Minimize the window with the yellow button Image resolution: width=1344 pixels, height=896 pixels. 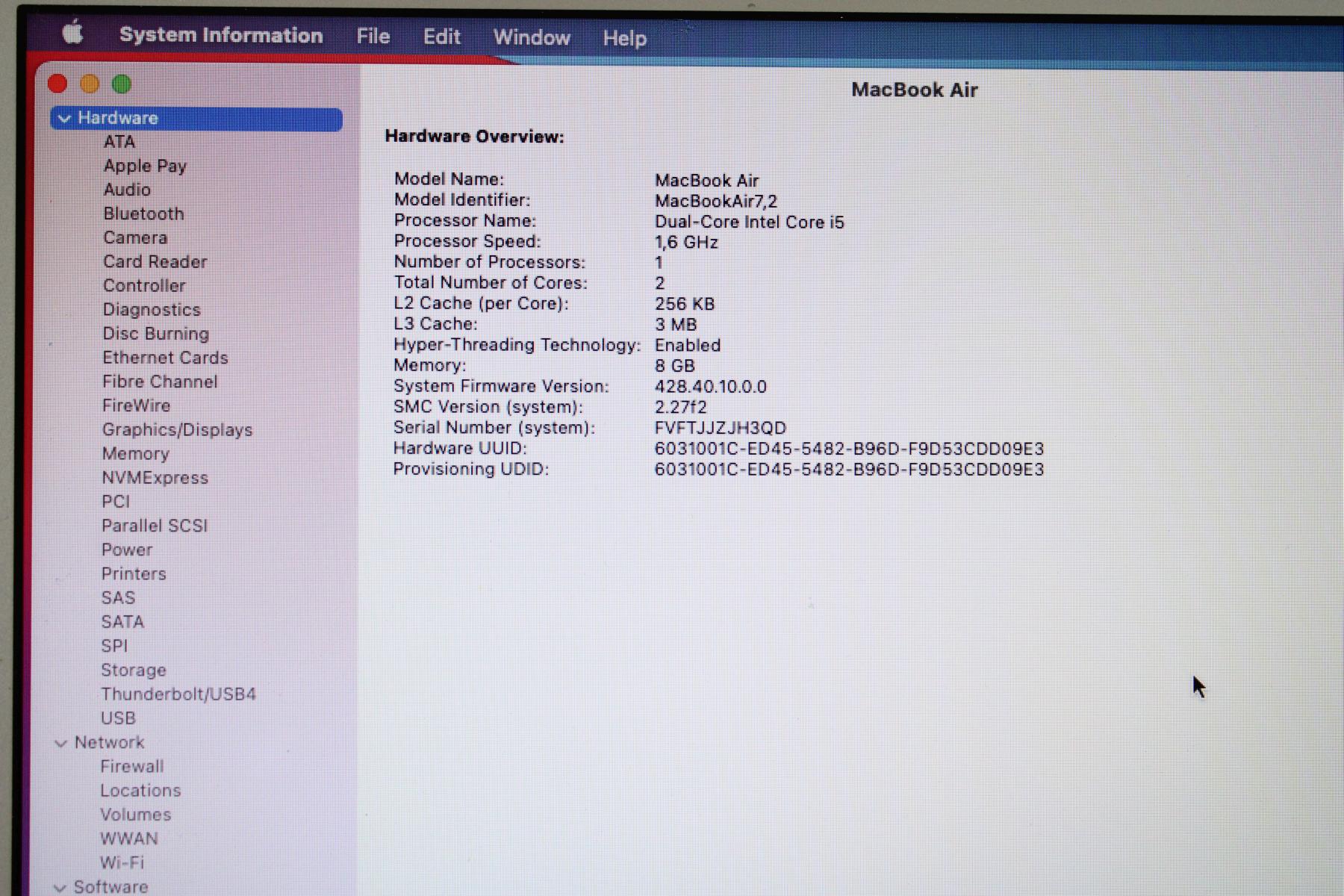coord(90,84)
